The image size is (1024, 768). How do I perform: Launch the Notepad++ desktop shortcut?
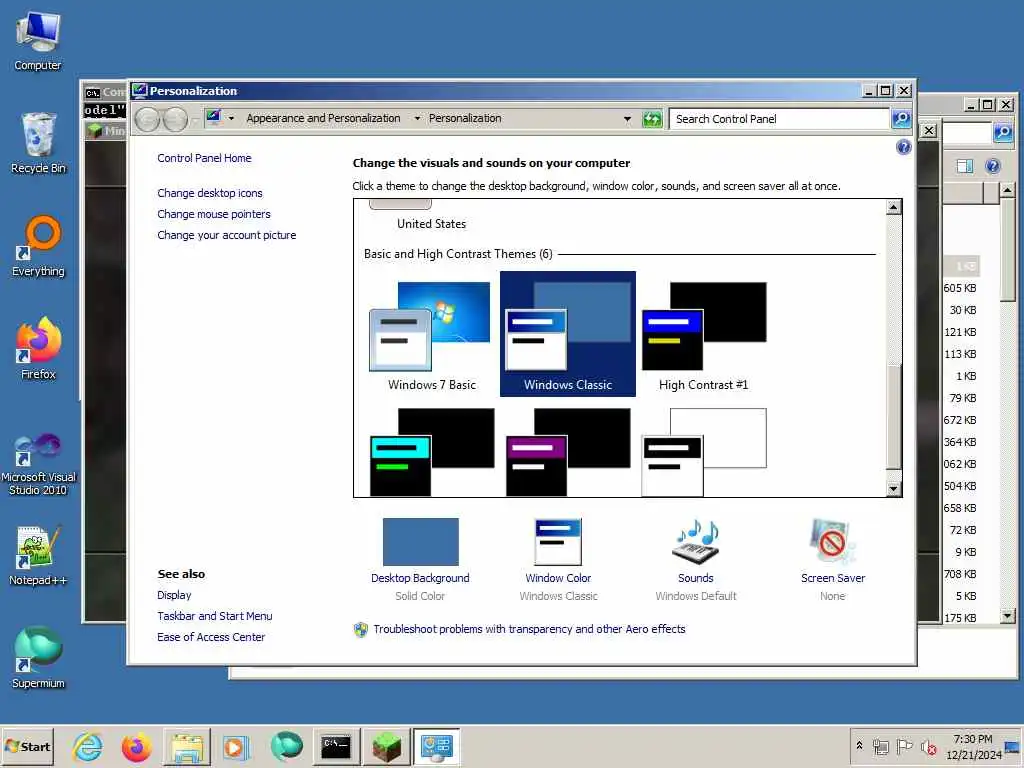tap(38, 556)
